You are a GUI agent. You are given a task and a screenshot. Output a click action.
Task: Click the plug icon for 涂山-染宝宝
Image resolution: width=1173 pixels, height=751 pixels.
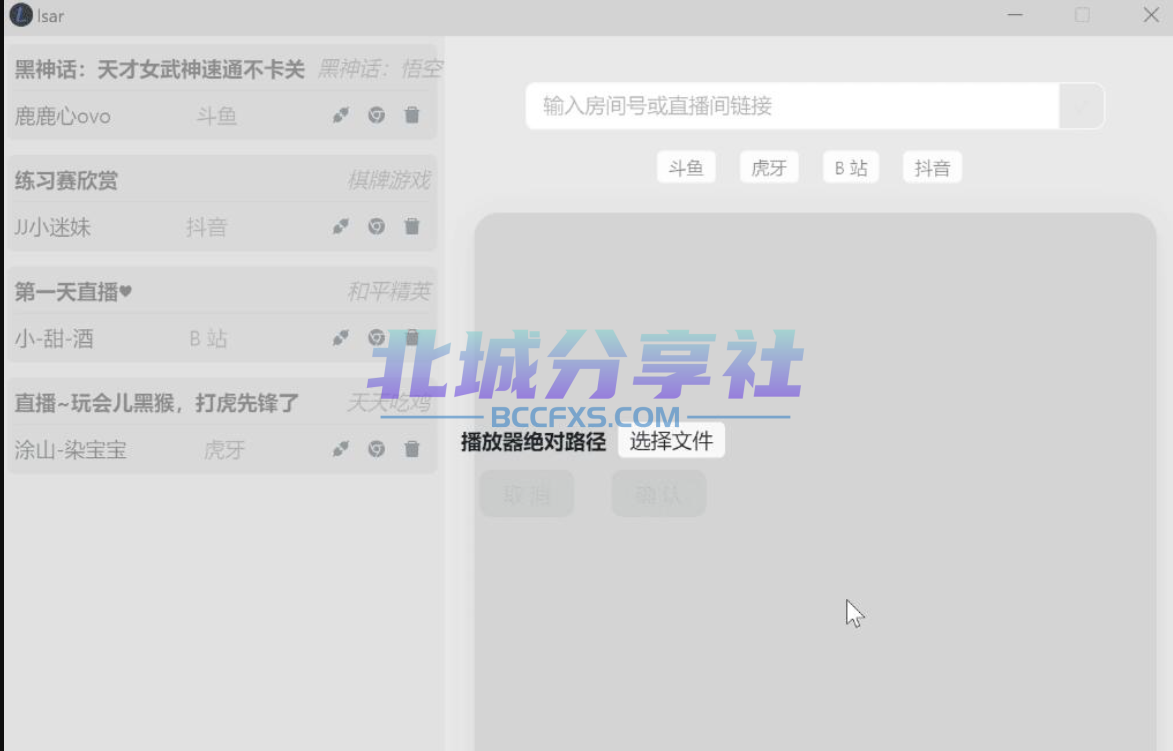pyautogui.click(x=340, y=449)
